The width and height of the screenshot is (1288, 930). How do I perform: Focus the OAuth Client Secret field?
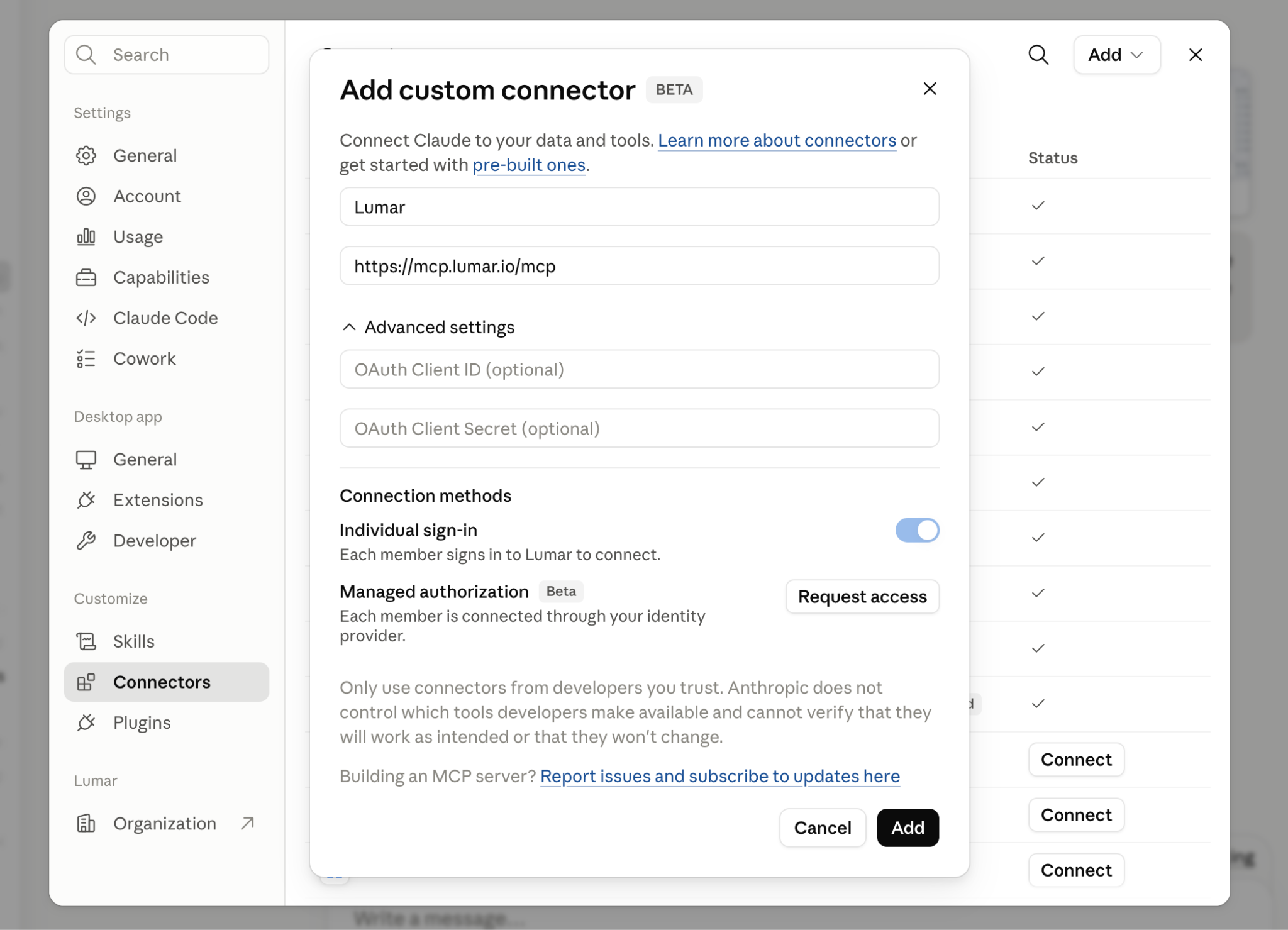pyautogui.click(x=640, y=428)
